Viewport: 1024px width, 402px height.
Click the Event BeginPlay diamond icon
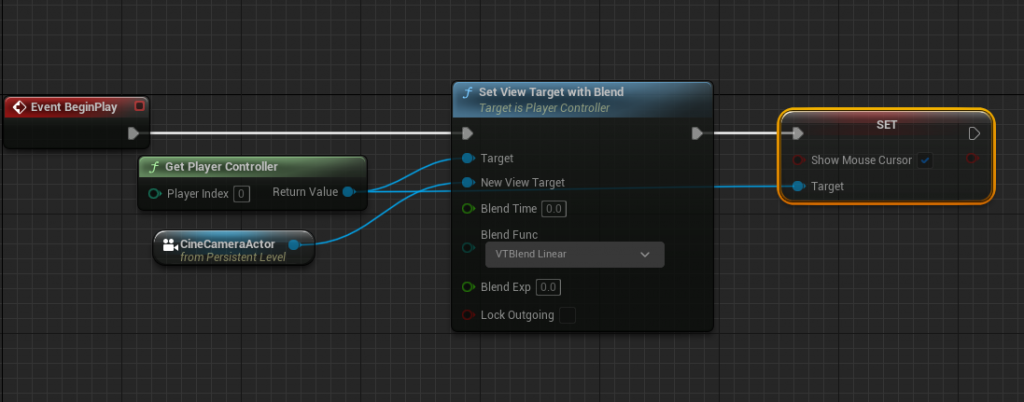pos(19,107)
